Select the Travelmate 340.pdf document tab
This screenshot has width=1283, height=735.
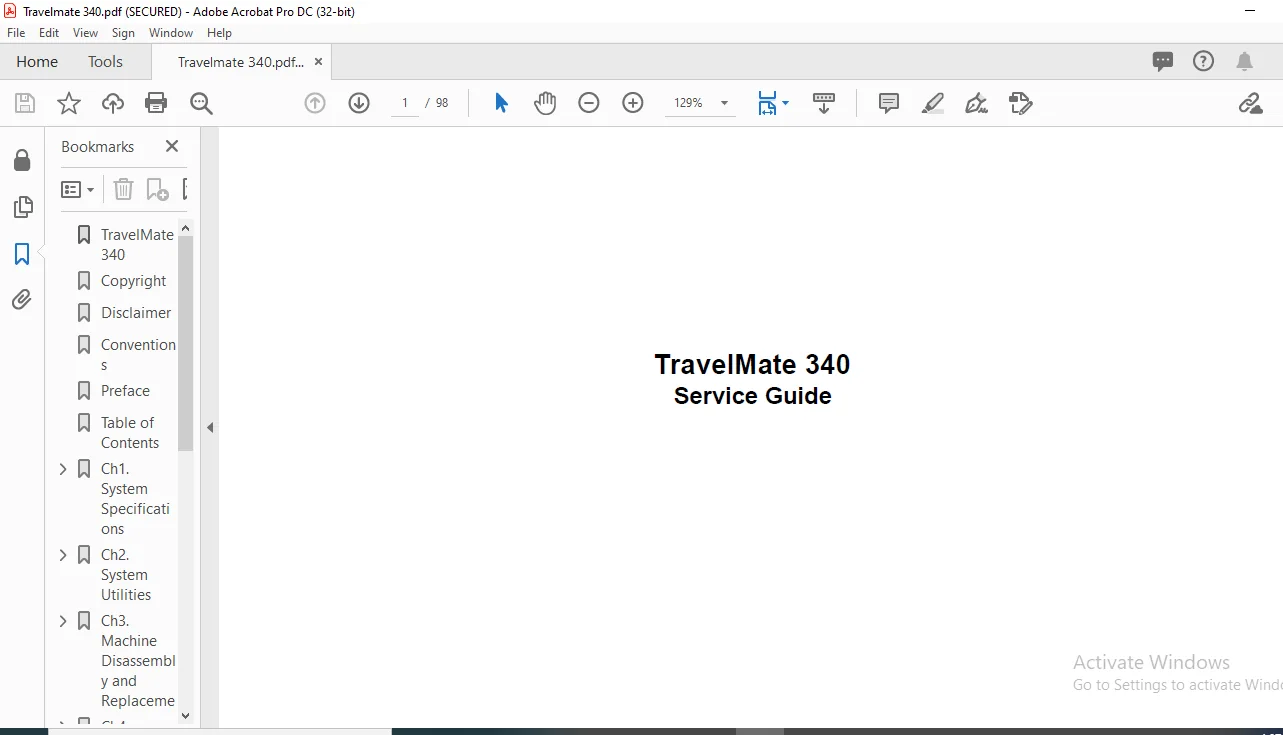240,62
